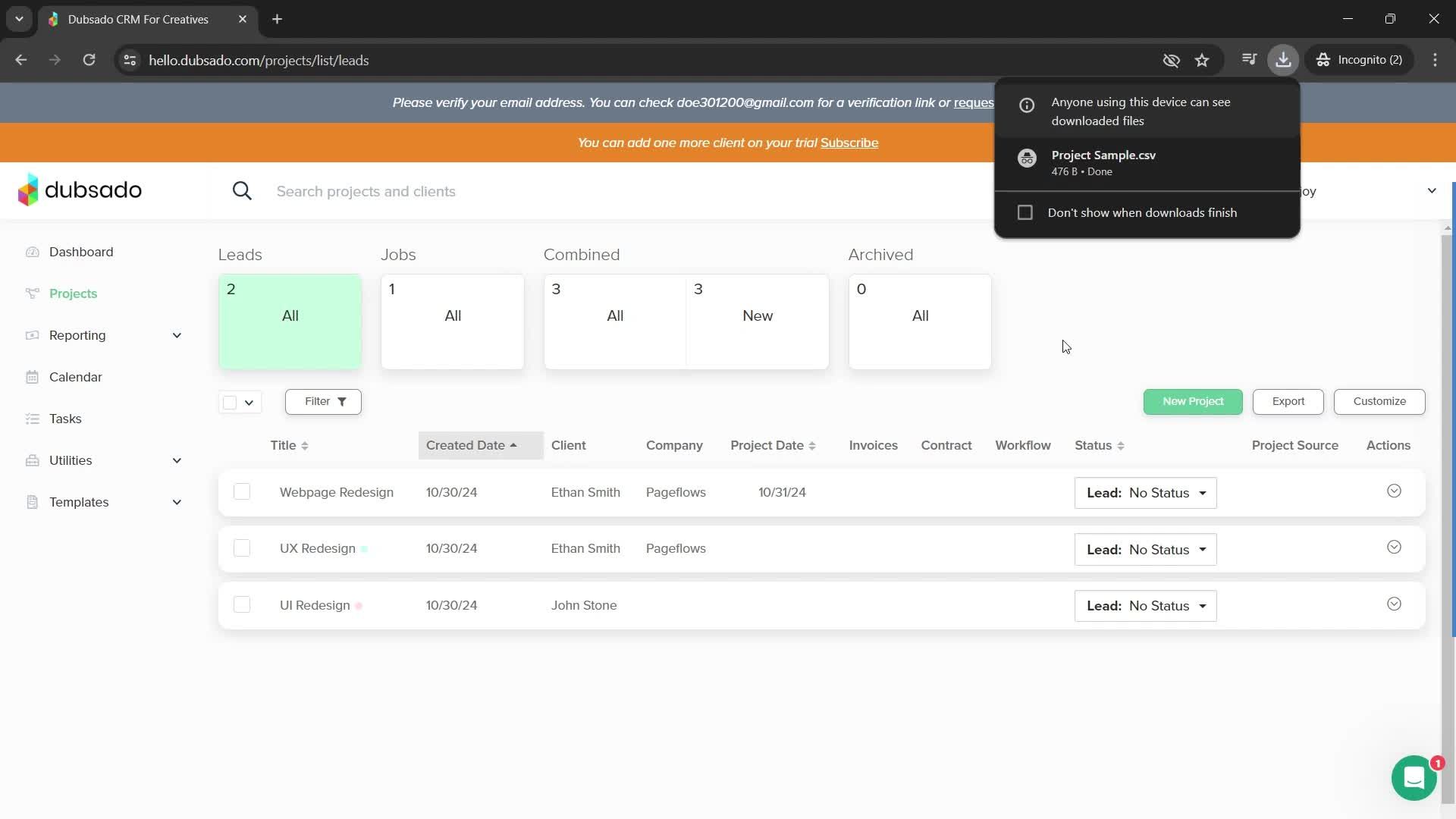Image resolution: width=1456 pixels, height=819 pixels.
Task: Select the Leads All card
Action: 290,322
